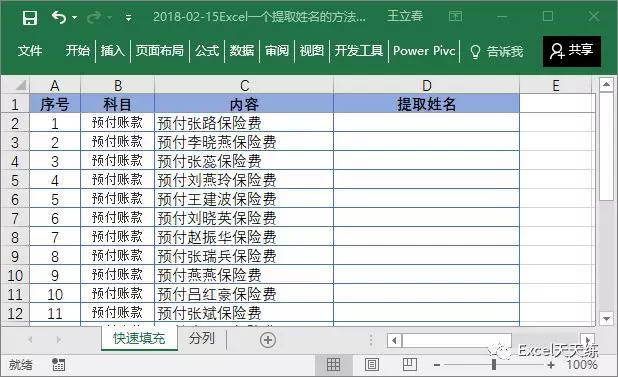Select column C header
Viewport: 618px width, 377px height.
244,85
